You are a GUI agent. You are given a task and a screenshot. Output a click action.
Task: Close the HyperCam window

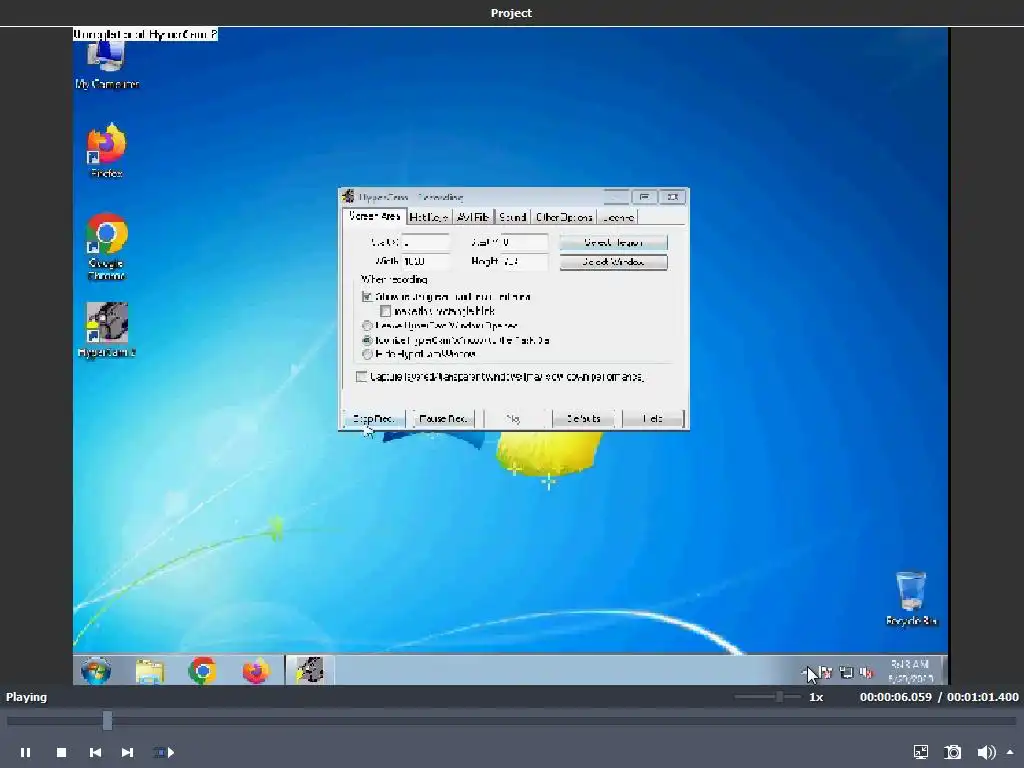(x=673, y=197)
